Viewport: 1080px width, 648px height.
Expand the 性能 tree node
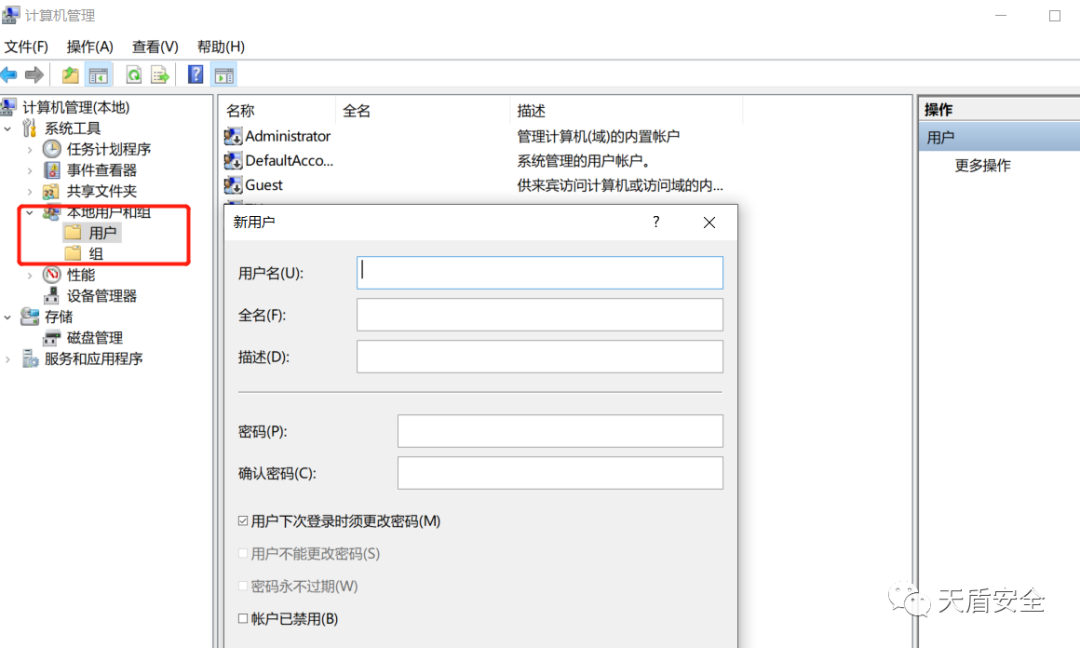click(30, 275)
